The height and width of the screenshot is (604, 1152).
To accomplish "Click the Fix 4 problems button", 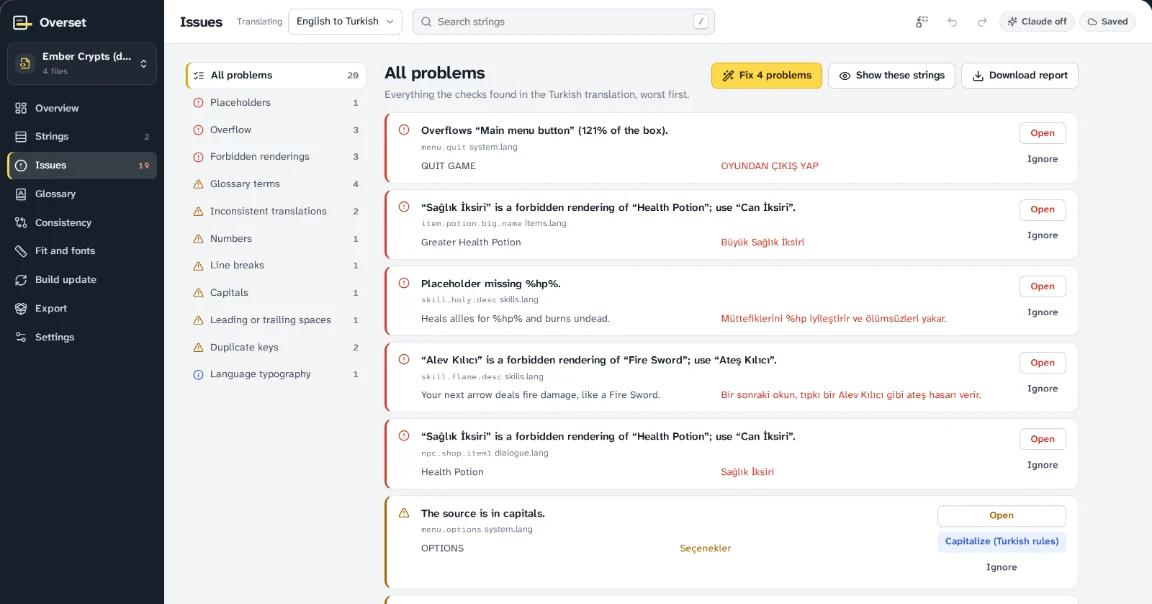I will 766,76.
